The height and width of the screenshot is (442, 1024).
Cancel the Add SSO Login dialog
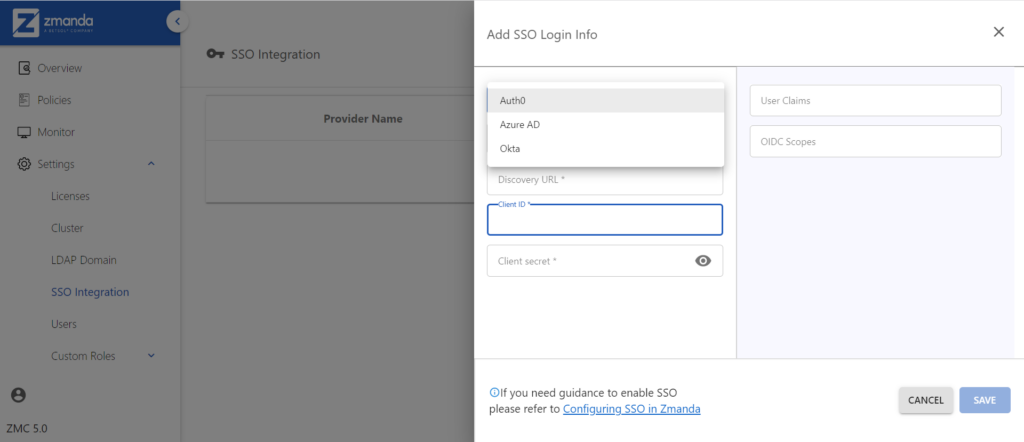point(925,400)
